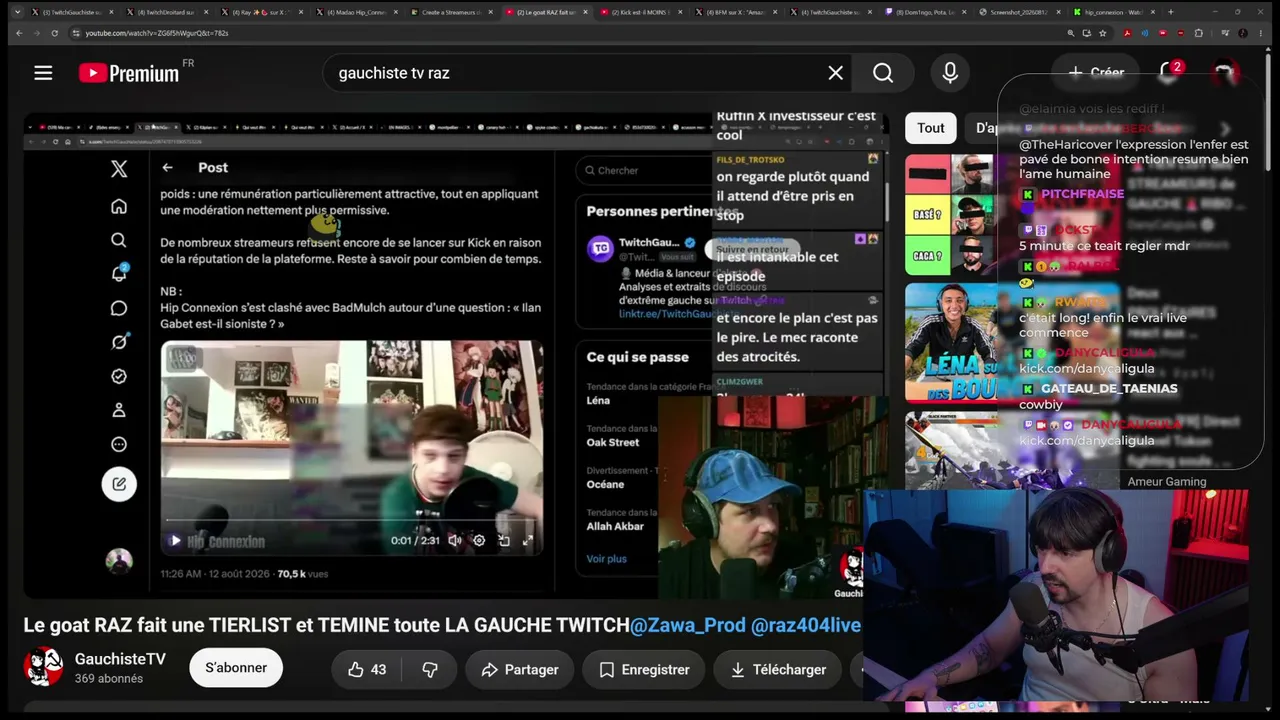Click the Créer button
Image resolution: width=1280 pixels, height=720 pixels.
click(1096, 72)
